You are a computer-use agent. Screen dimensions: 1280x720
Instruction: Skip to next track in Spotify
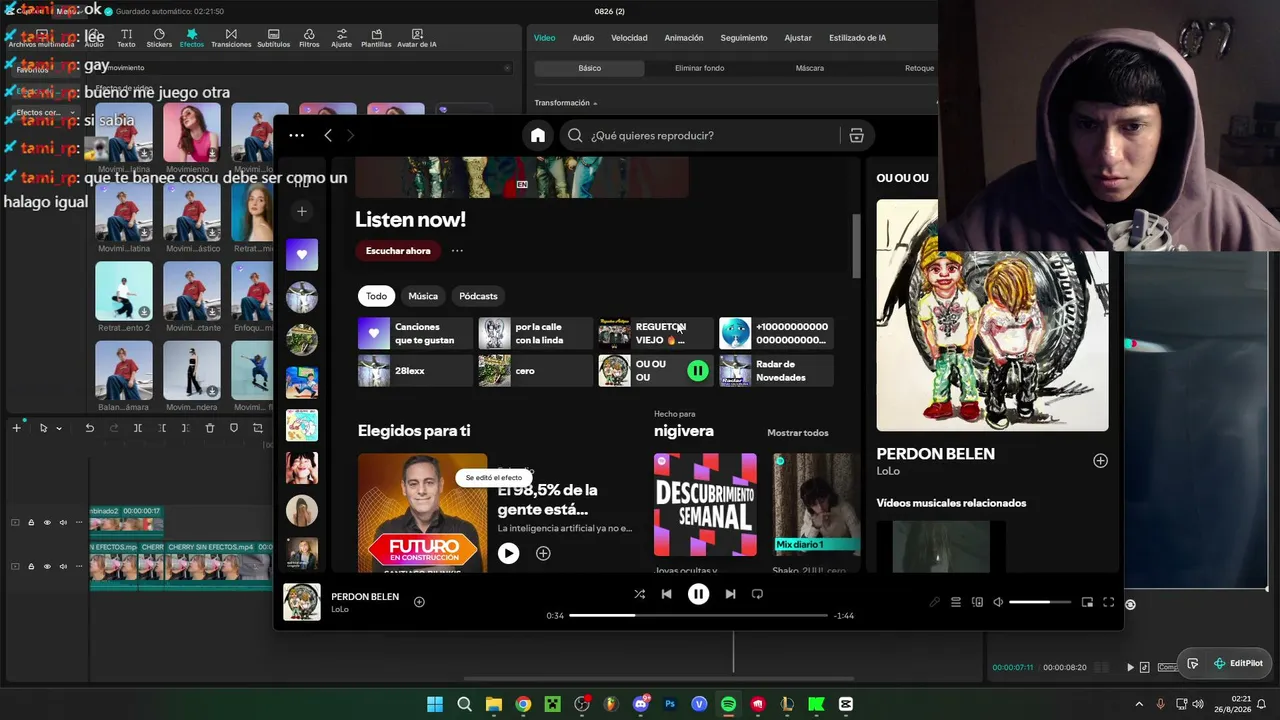click(730, 594)
